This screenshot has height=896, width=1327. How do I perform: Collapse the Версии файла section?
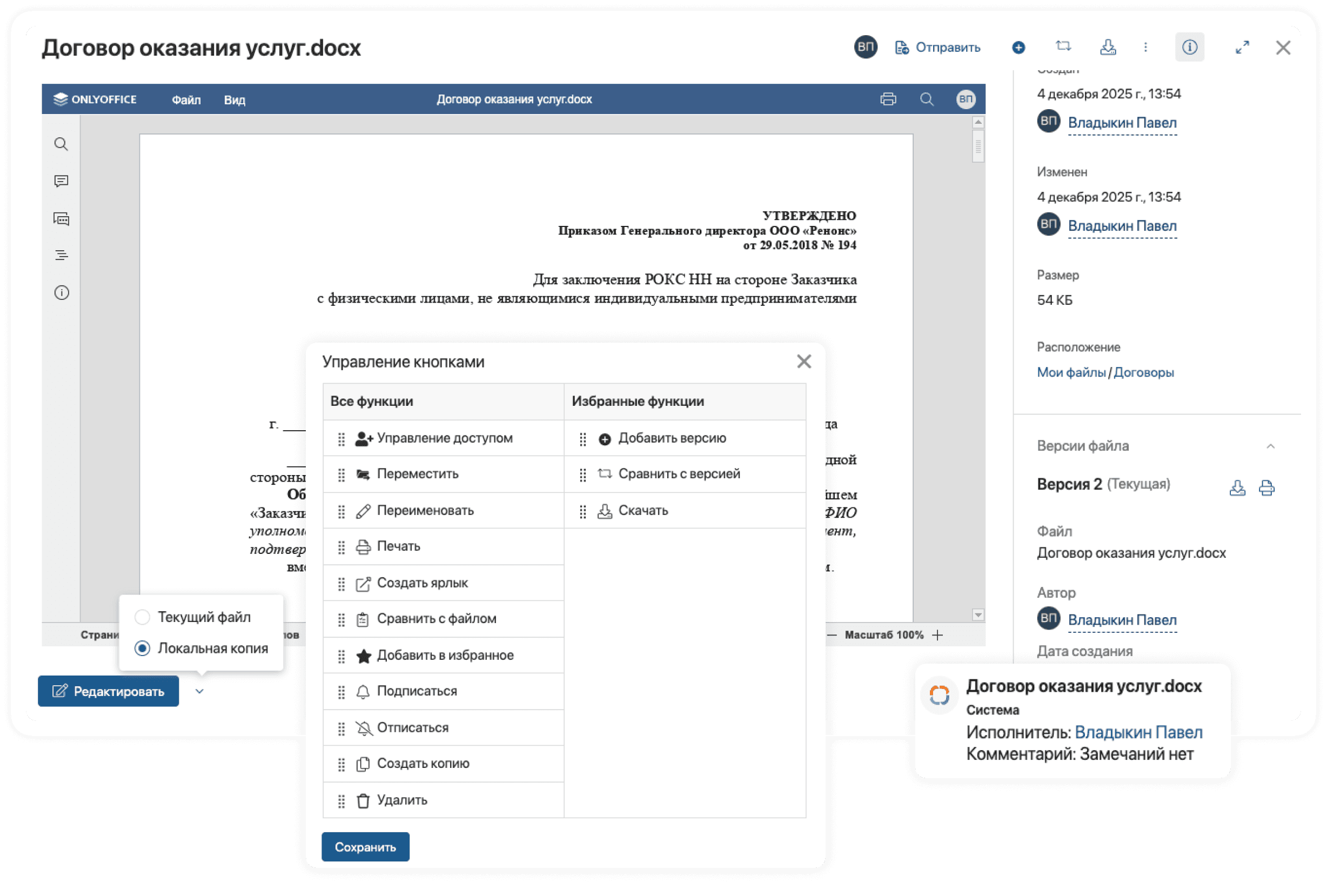pyautogui.click(x=1270, y=446)
